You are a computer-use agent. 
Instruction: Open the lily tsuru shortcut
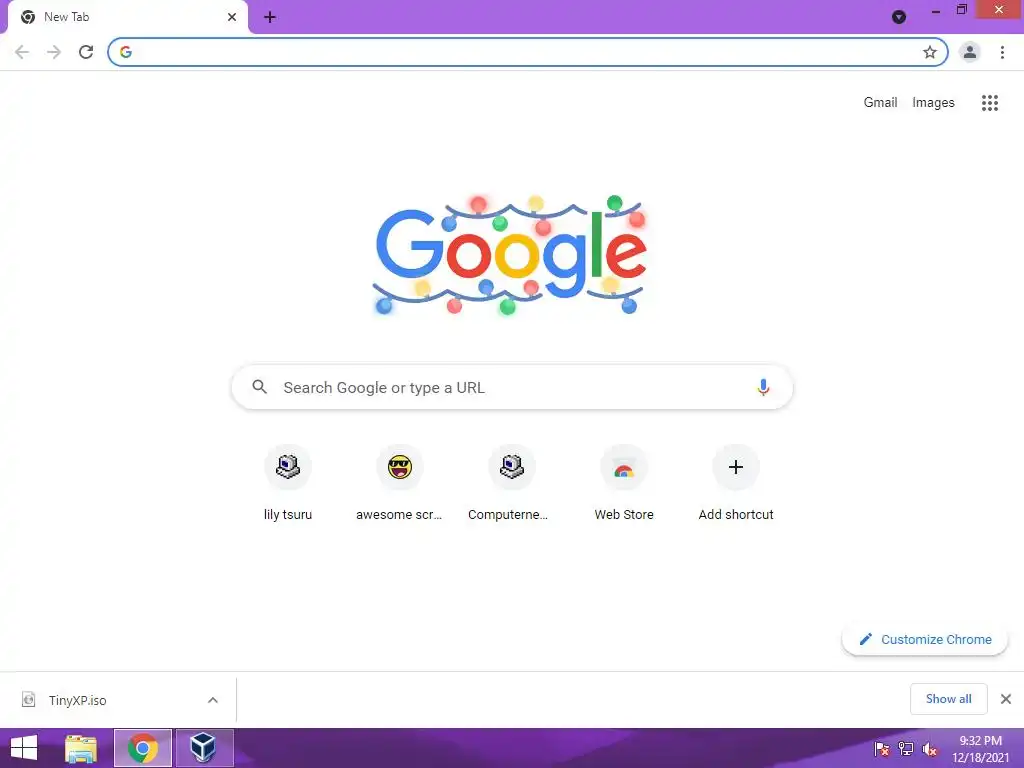(x=287, y=484)
